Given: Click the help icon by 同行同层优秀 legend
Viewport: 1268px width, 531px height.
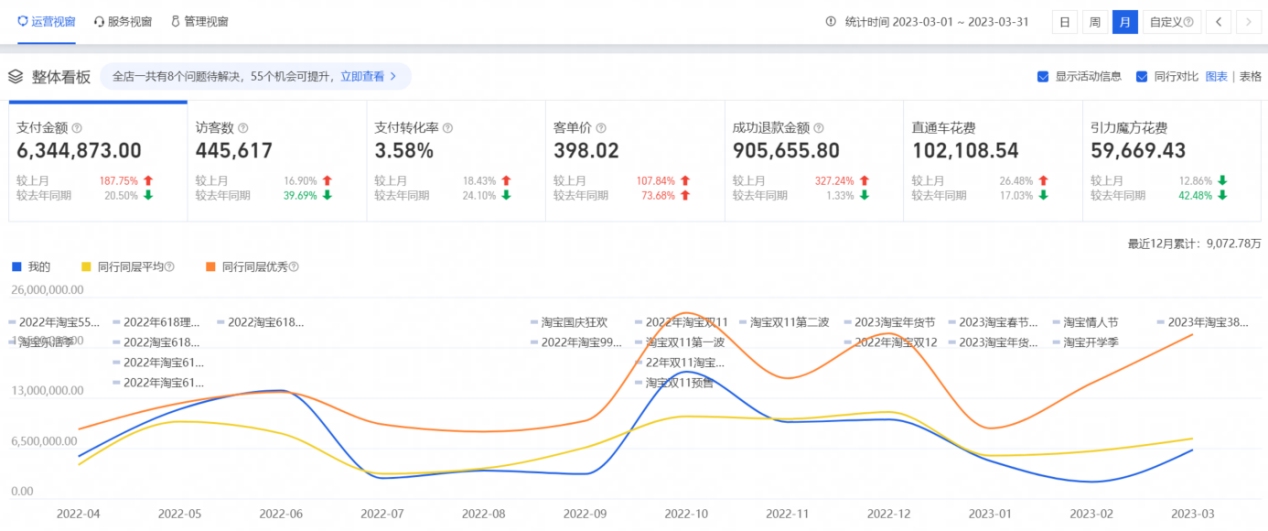Looking at the screenshot, I should 294,267.
